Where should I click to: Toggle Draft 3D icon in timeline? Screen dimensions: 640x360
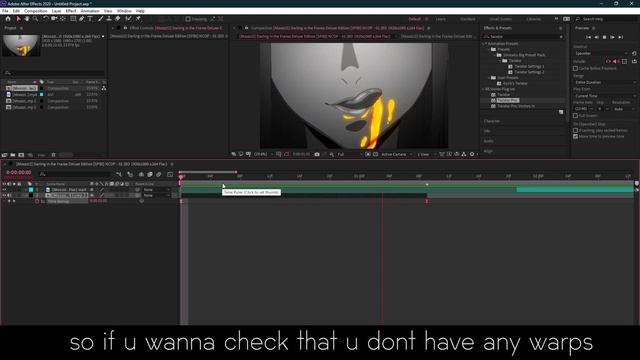point(130,174)
